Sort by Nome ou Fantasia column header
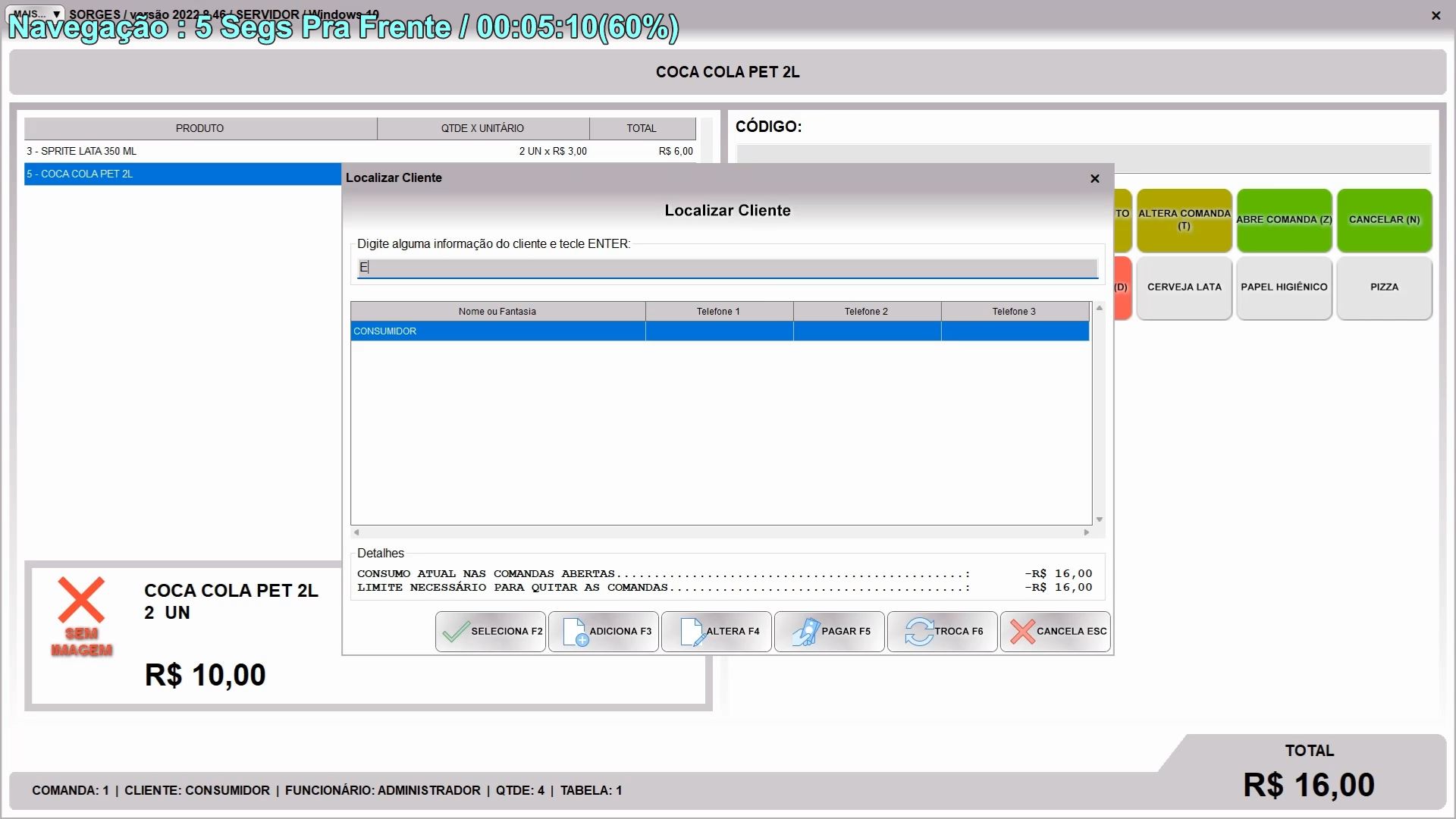 497,312
